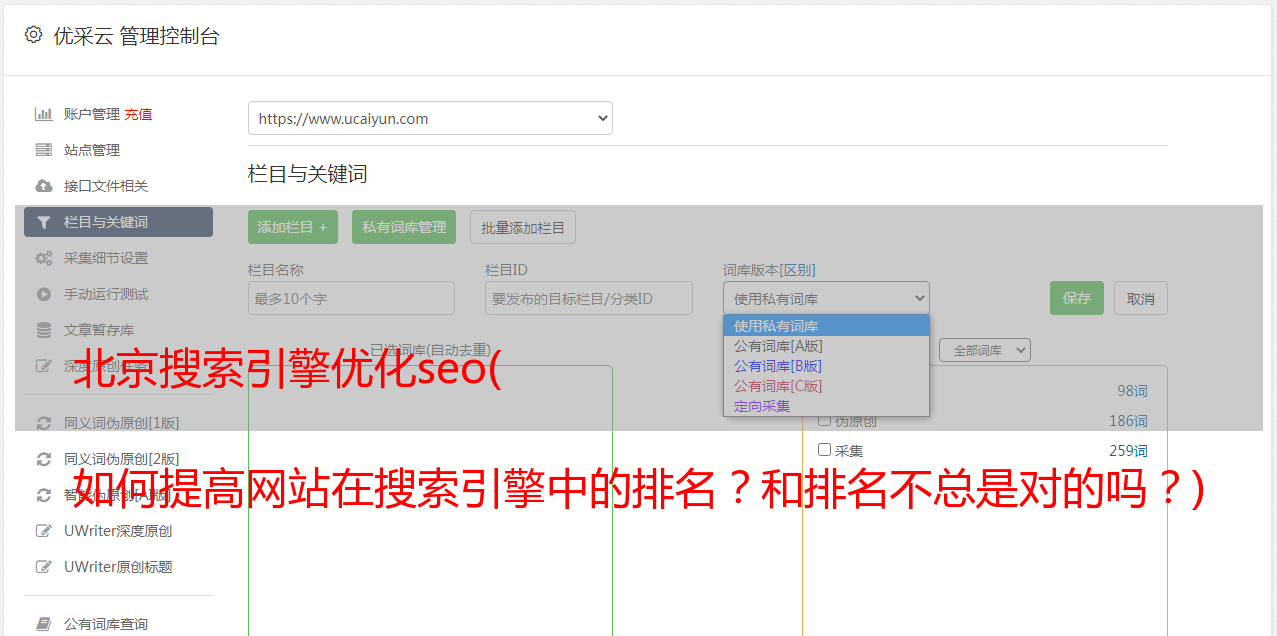Viewport: 1277px width, 636px height.
Task: Click the 259词 count
Action: pos(1129,451)
